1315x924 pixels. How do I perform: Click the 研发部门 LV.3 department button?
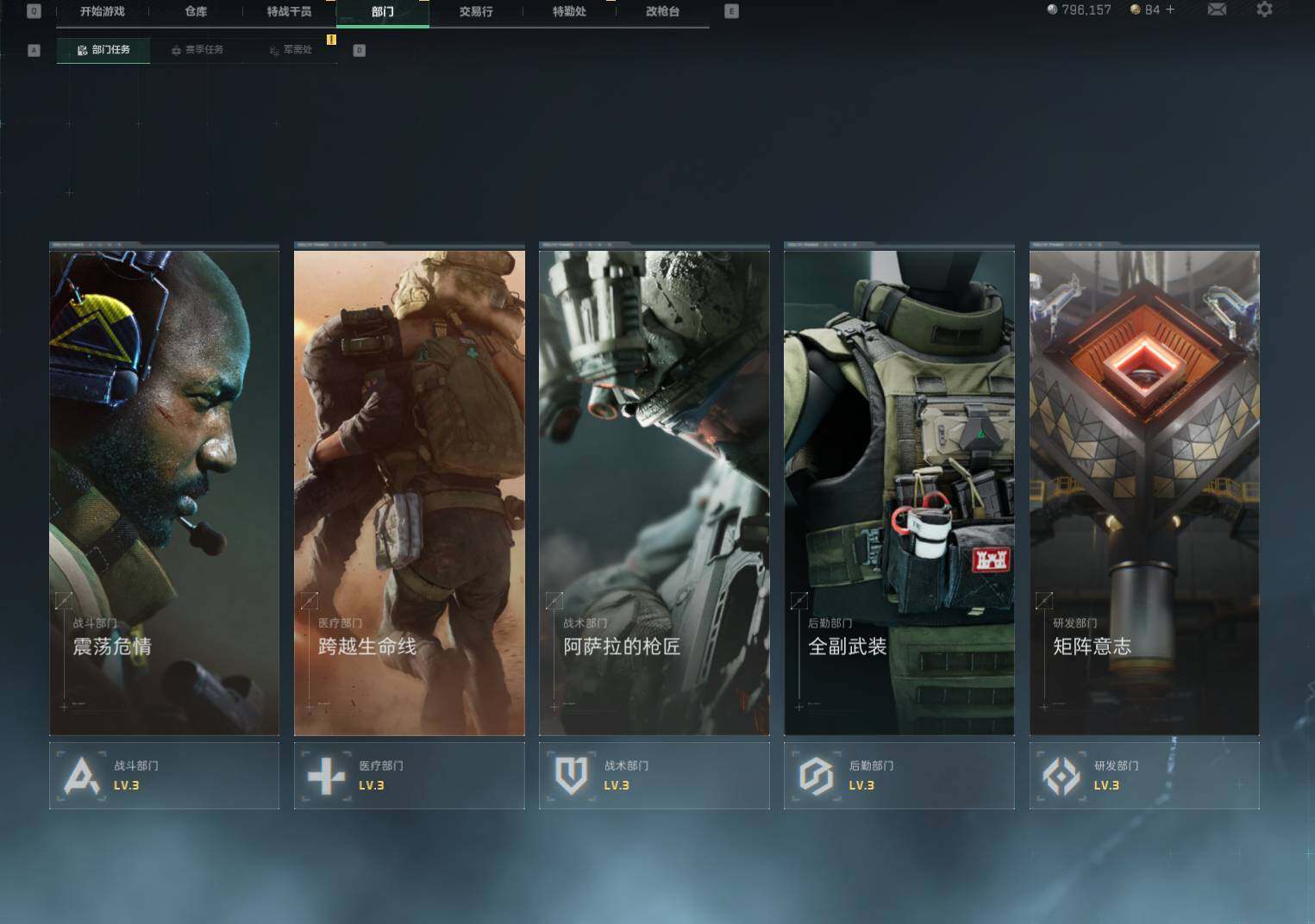tap(1144, 776)
